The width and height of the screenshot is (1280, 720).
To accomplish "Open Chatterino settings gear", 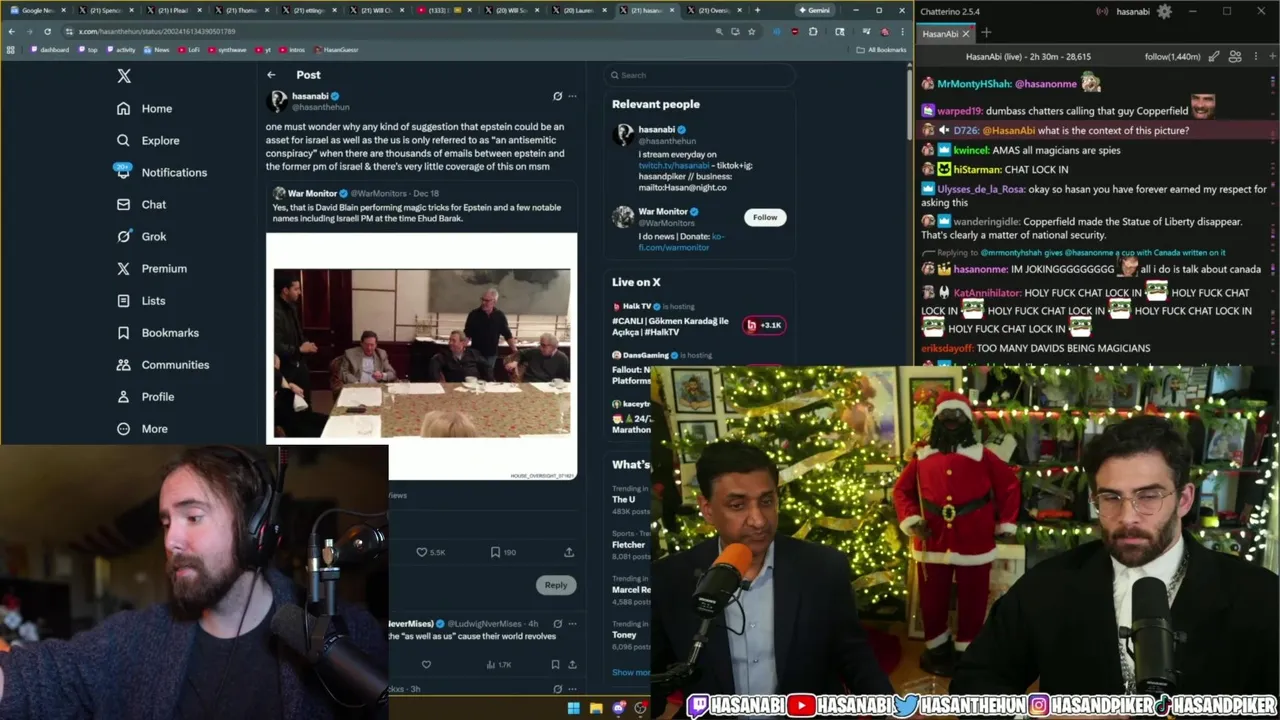I will pyautogui.click(x=1164, y=12).
